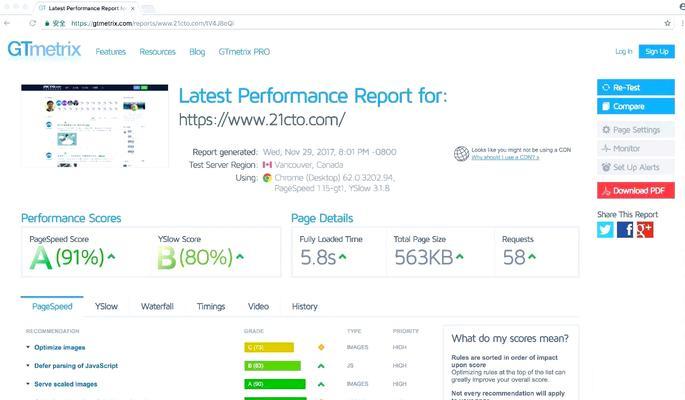685x400 pixels.
Task: Switch to the Waterfall tab
Action: point(157,307)
